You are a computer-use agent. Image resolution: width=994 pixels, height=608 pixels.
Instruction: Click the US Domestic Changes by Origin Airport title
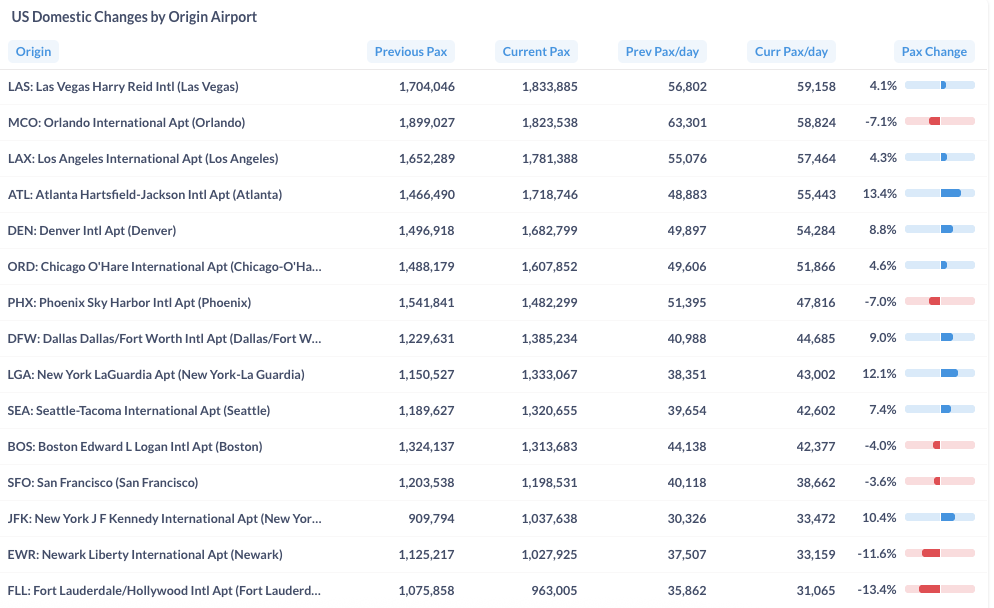pos(134,17)
